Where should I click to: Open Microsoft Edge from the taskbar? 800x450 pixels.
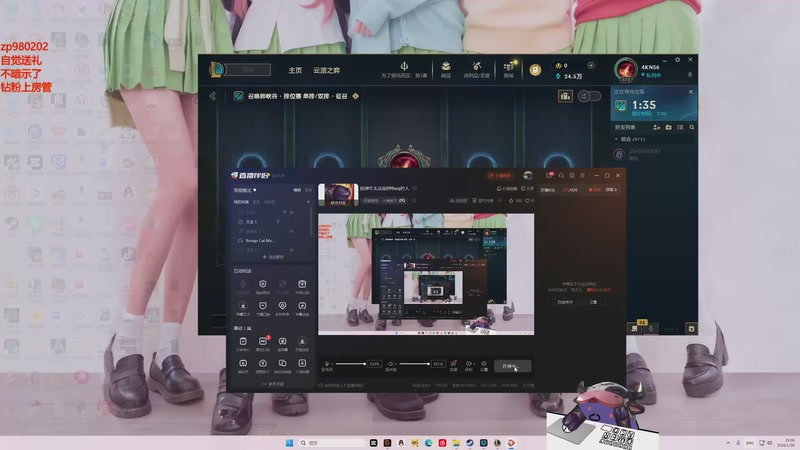coord(428,443)
